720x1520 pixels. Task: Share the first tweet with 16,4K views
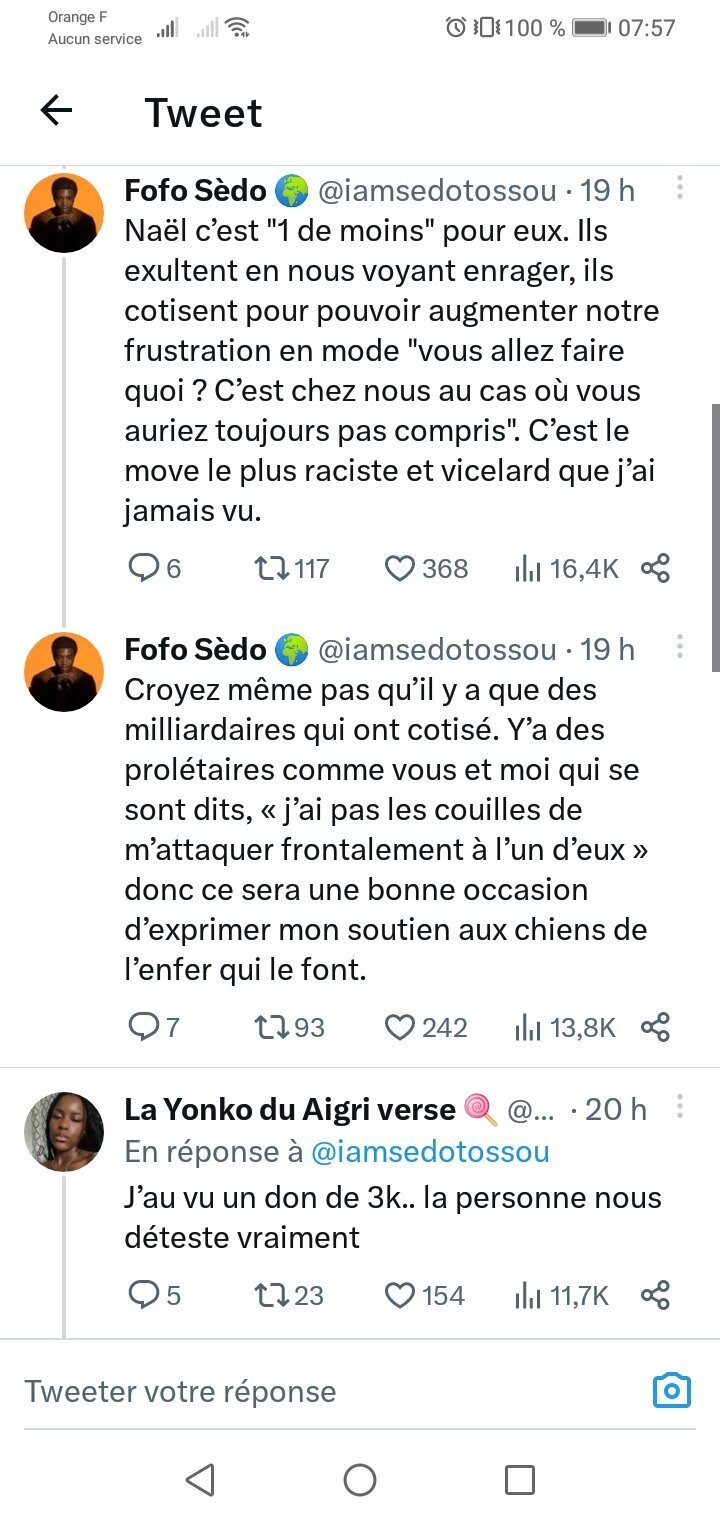[x=655, y=569]
